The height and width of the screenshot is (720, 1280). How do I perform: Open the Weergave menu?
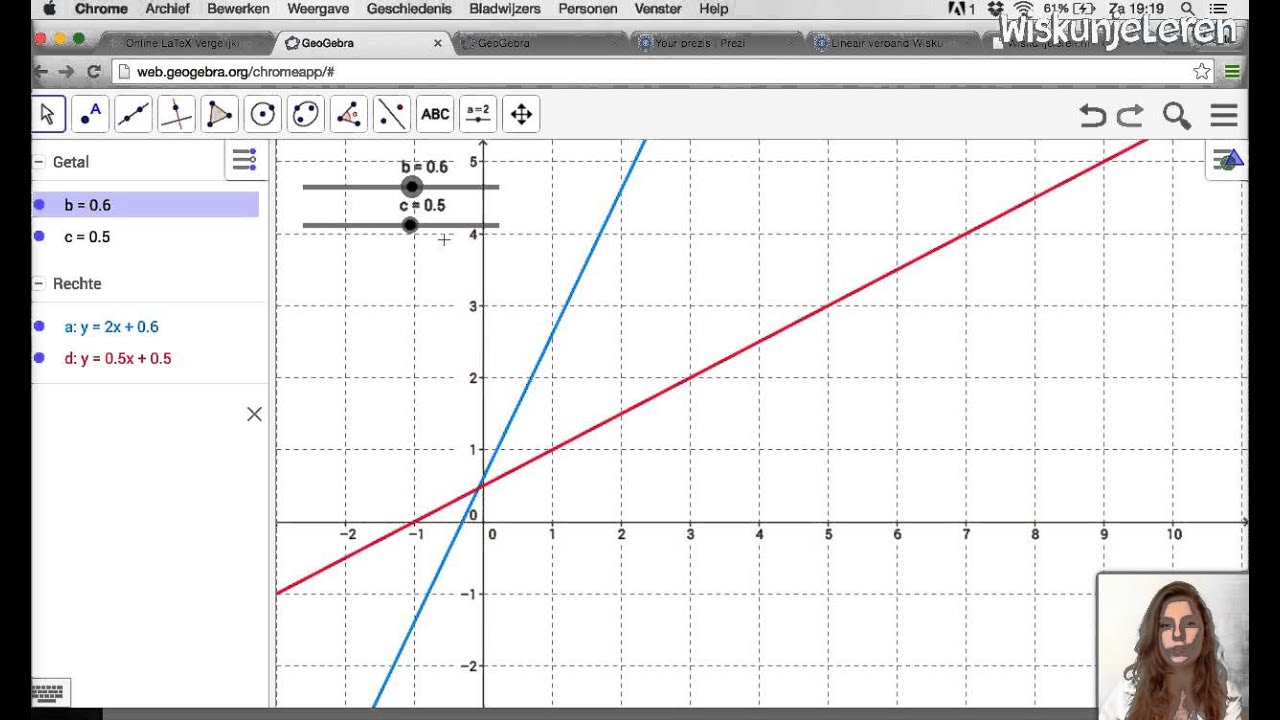click(x=318, y=9)
